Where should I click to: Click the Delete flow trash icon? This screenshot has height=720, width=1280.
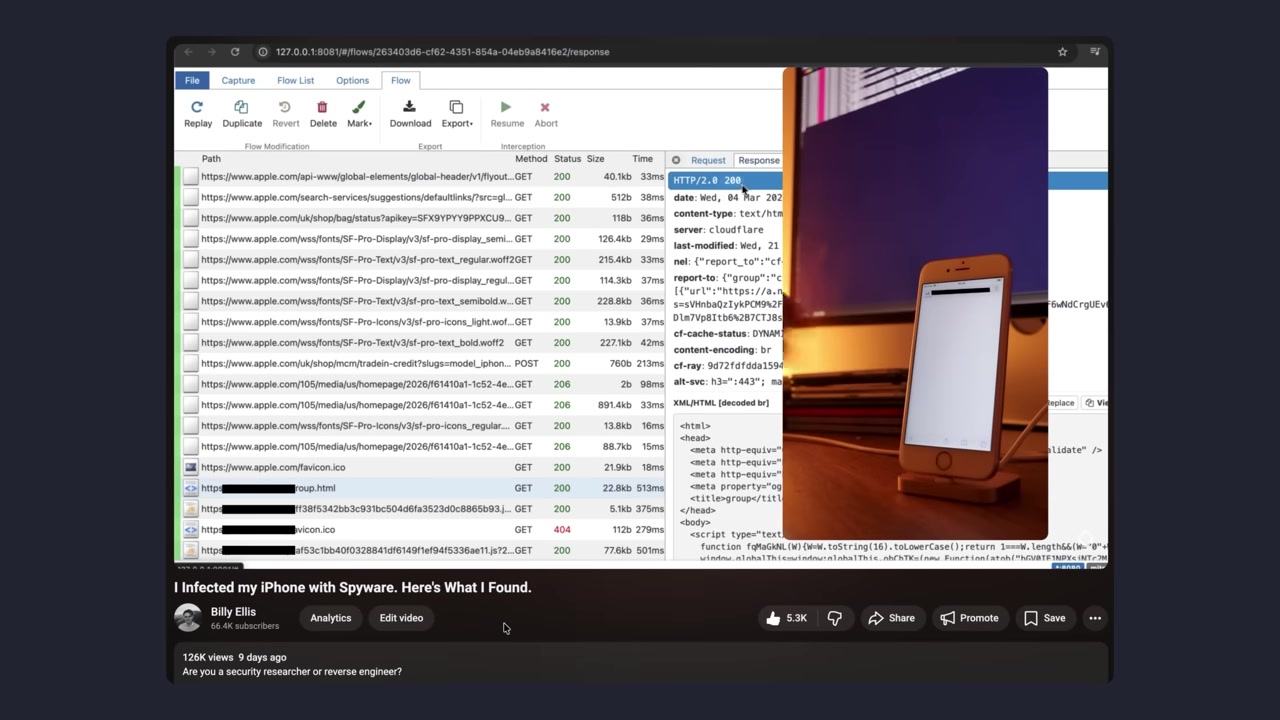tap(322, 107)
